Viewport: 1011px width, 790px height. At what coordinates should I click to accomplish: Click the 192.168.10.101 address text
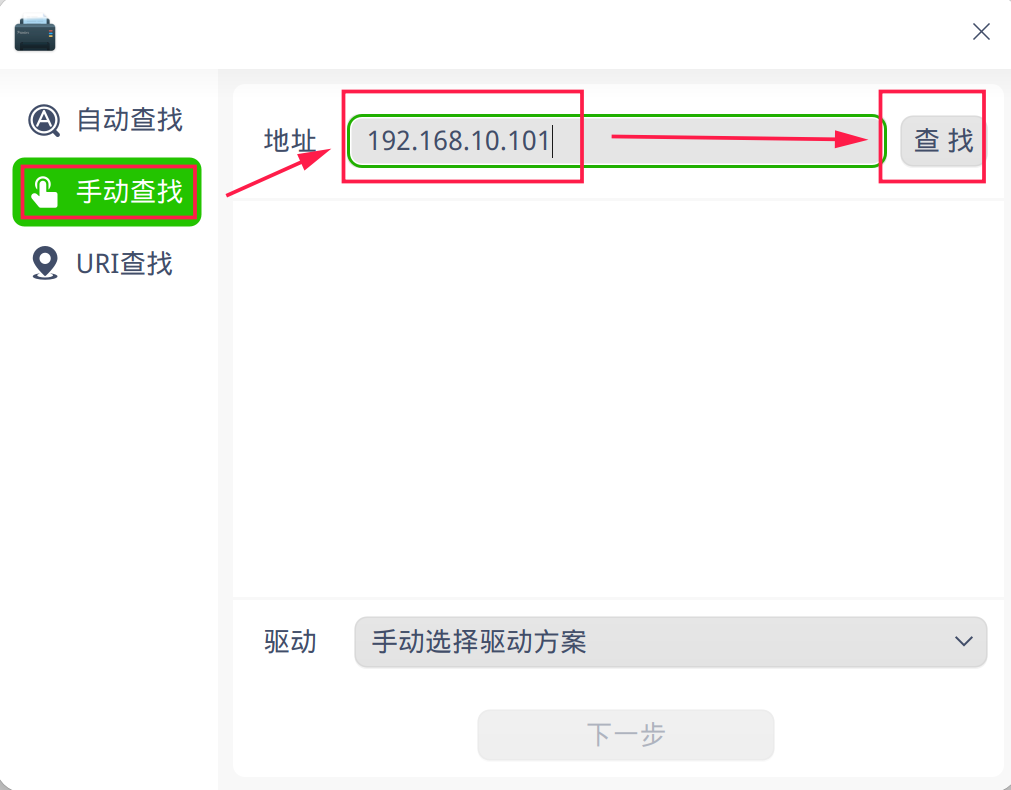tap(458, 141)
